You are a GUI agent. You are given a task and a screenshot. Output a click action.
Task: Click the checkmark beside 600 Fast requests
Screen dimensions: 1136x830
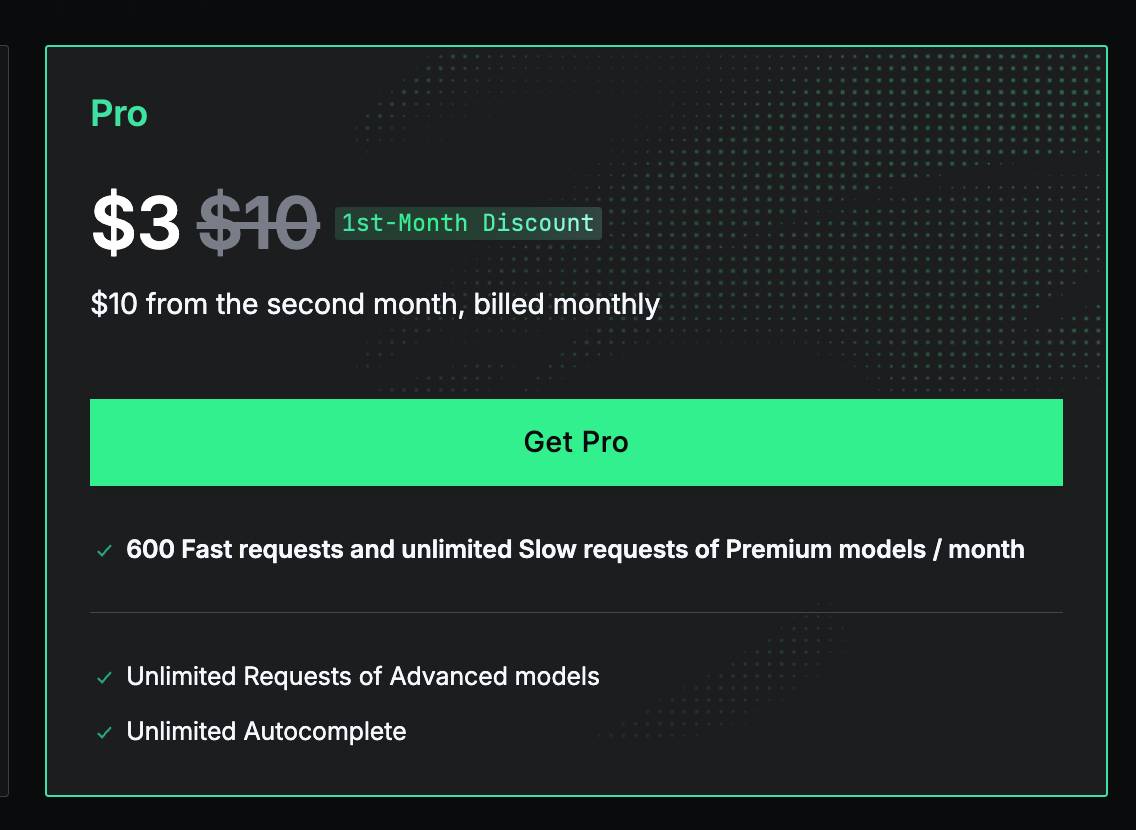[x=104, y=550]
